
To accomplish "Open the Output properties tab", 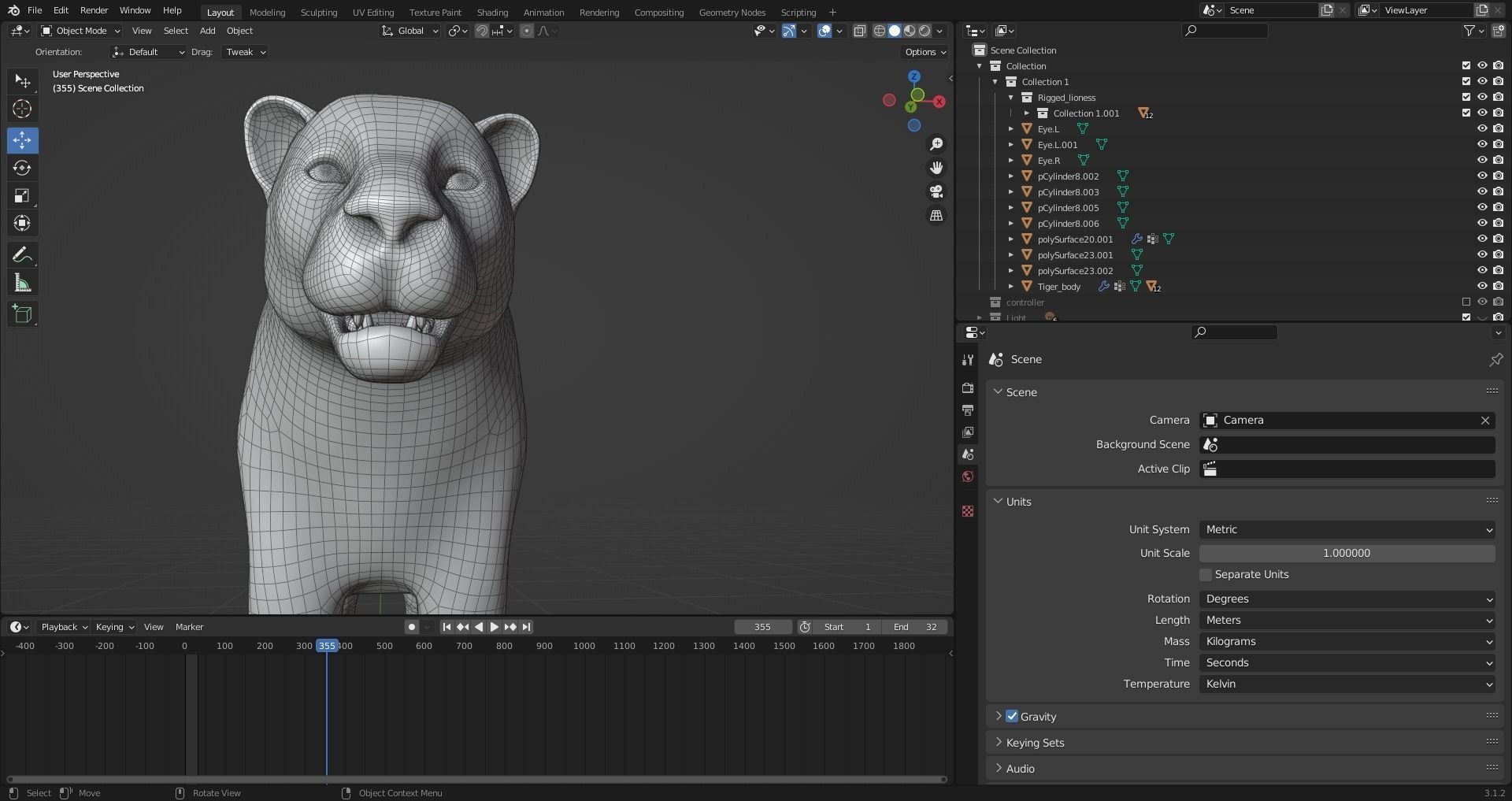I will 968,410.
